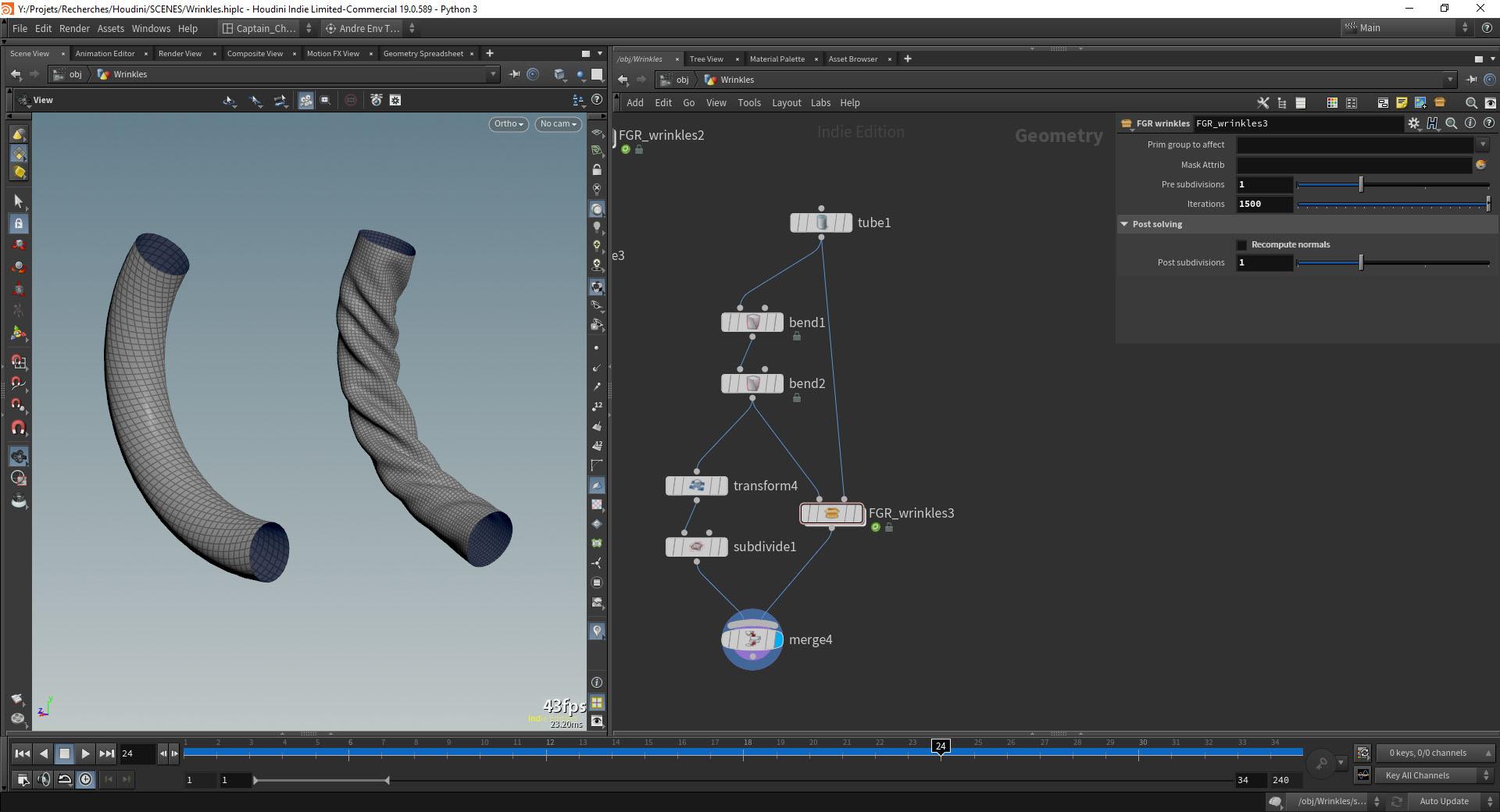Open network editor search magnifier icon
1500x812 pixels.
[1471, 103]
